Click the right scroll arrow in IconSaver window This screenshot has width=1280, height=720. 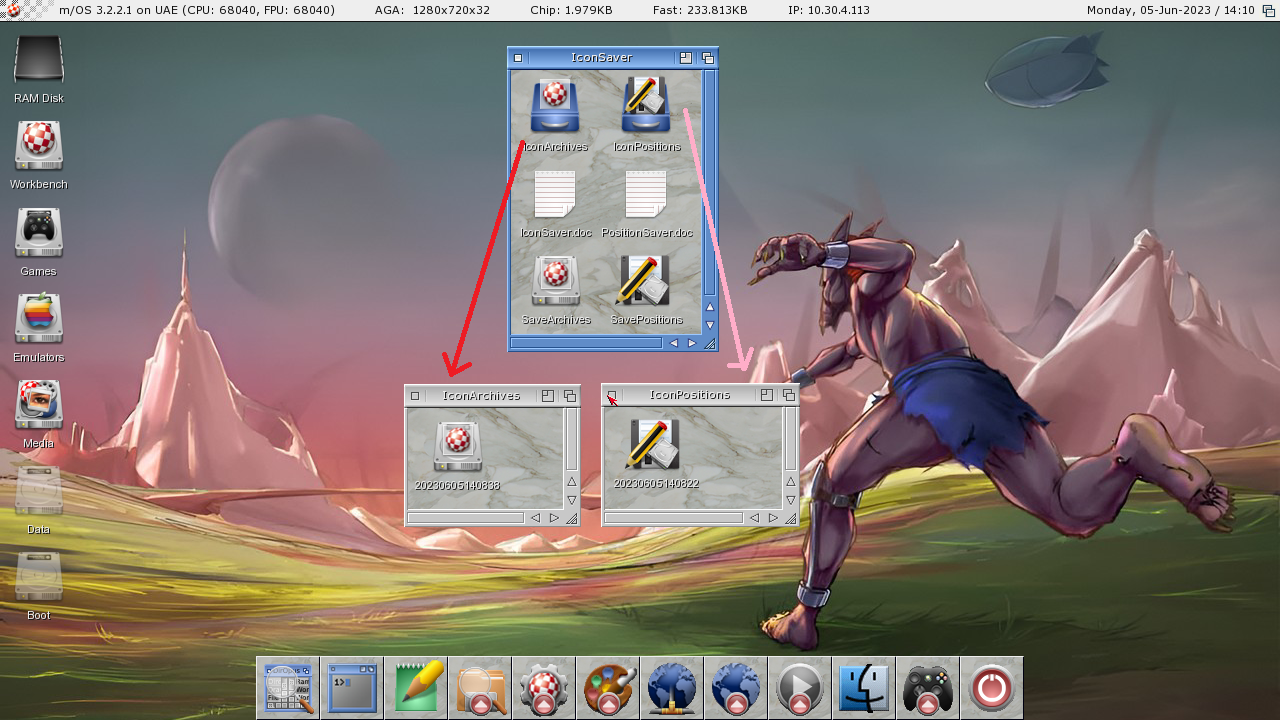click(x=692, y=343)
